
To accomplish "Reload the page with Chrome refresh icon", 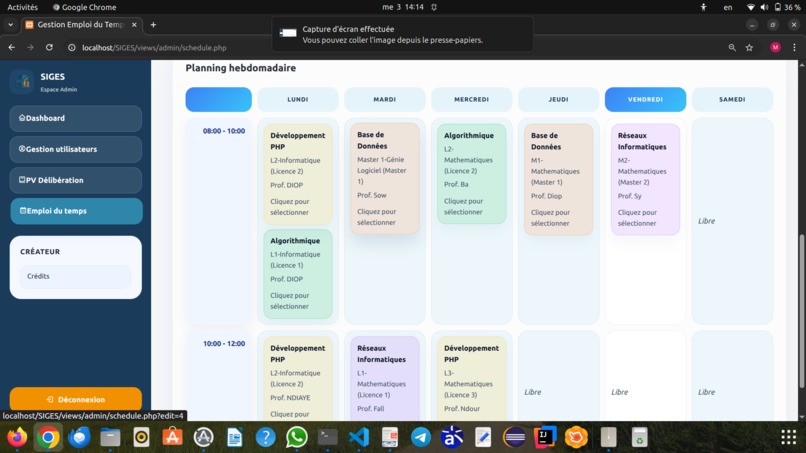I will point(49,47).
